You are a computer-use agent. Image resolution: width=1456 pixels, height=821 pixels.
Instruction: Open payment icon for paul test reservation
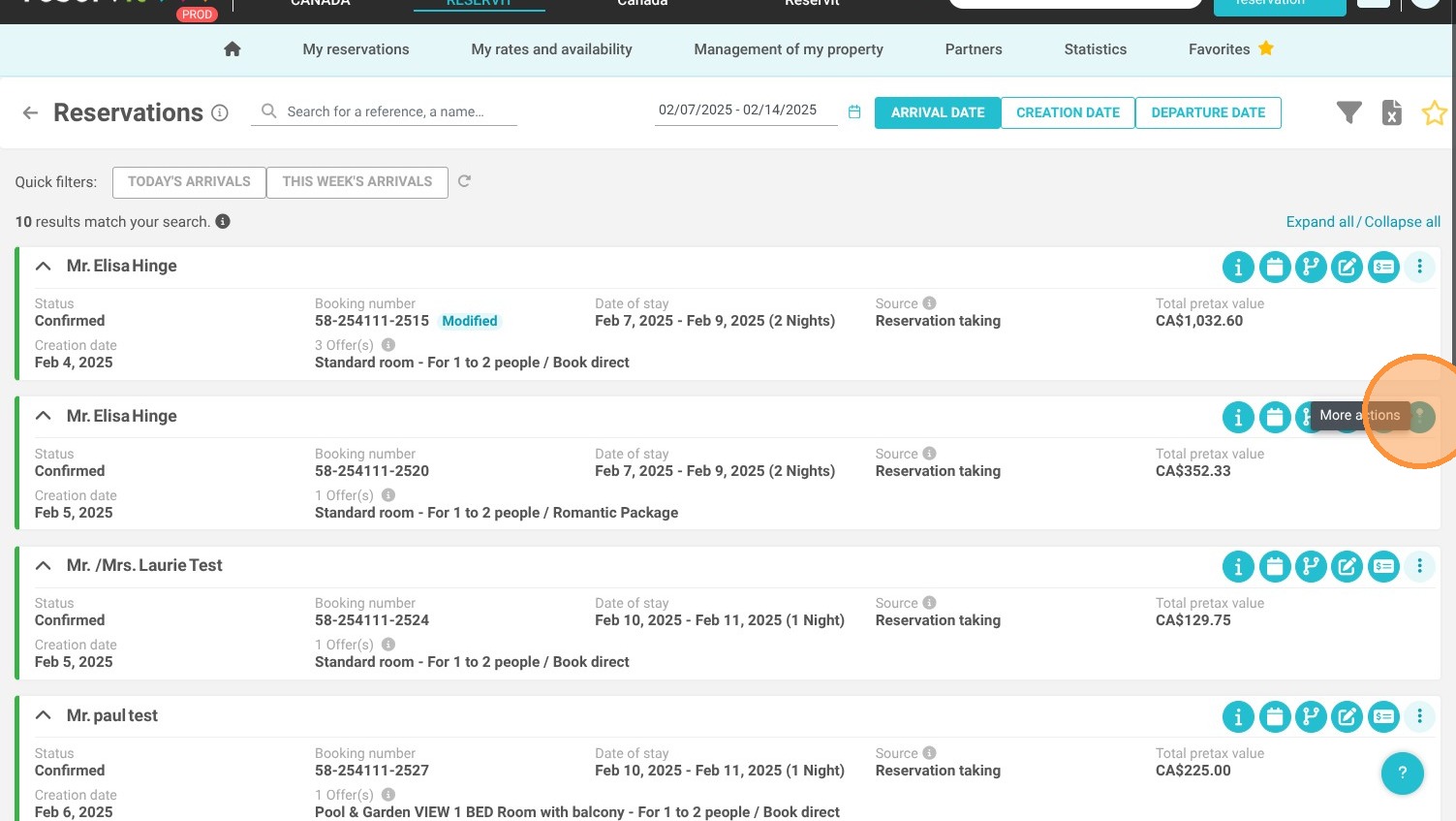[x=1383, y=716]
